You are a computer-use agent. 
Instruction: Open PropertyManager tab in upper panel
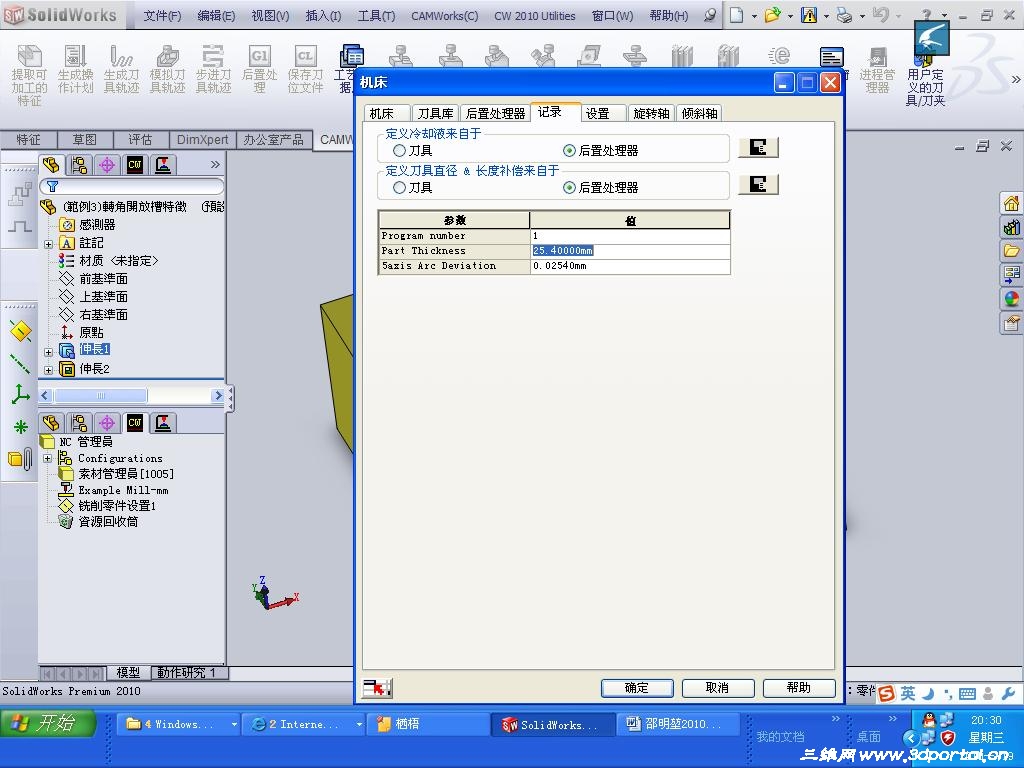pyautogui.click(x=79, y=165)
